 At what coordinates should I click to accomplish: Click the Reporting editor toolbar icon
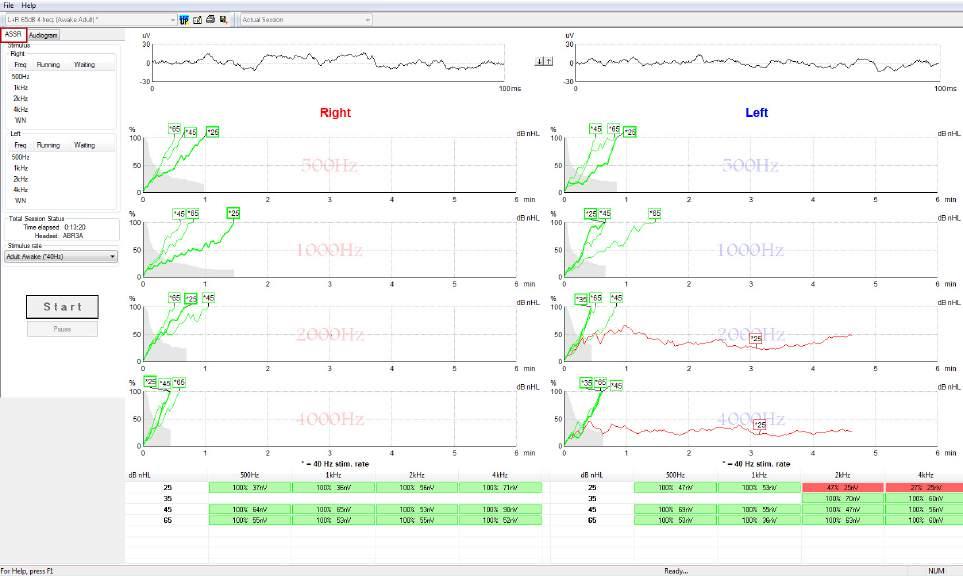pyautogui.click(x=197, y=20)
